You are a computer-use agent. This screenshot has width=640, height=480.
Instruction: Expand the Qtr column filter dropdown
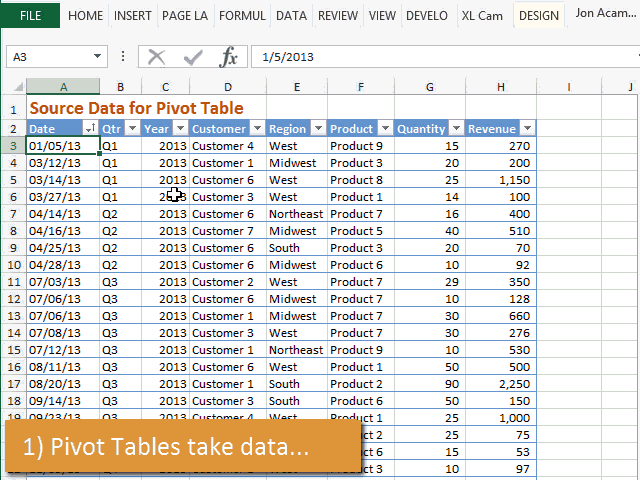point(132,129)
